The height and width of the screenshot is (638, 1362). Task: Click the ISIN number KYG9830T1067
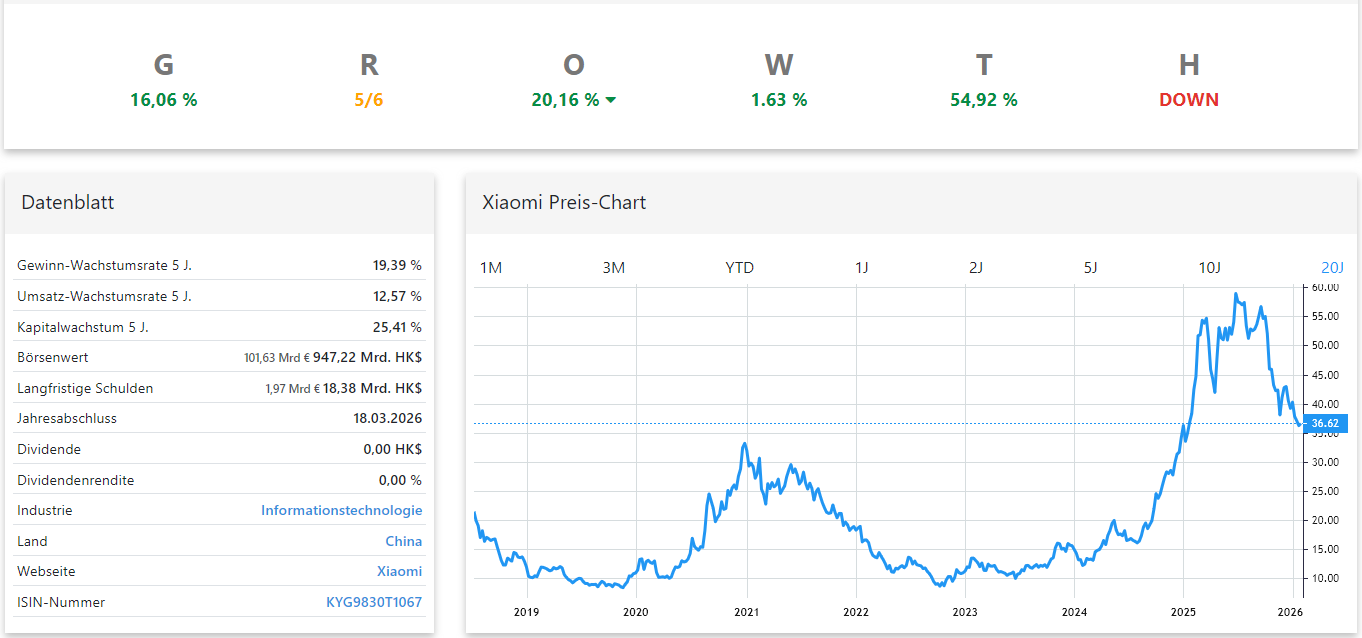pyautogui.click(x=374, y=602)
